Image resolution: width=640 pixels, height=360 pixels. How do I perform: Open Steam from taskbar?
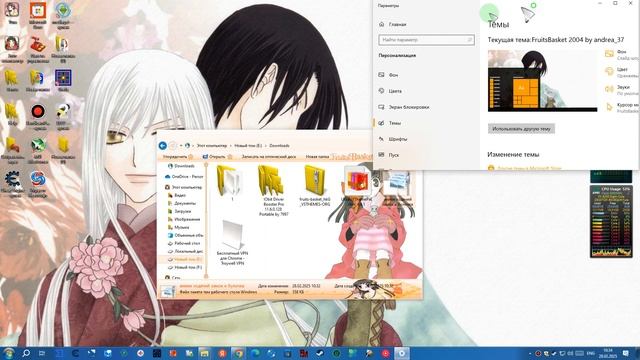[320, 353]
